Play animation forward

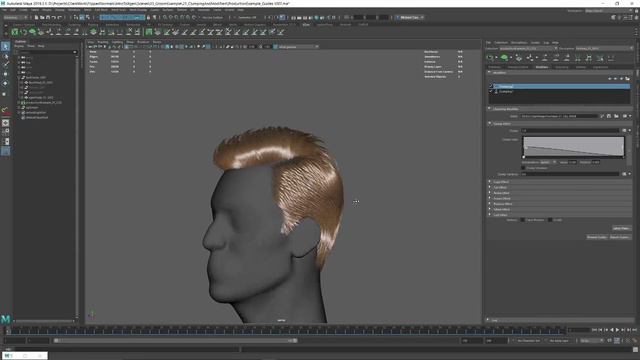point(617,330)
